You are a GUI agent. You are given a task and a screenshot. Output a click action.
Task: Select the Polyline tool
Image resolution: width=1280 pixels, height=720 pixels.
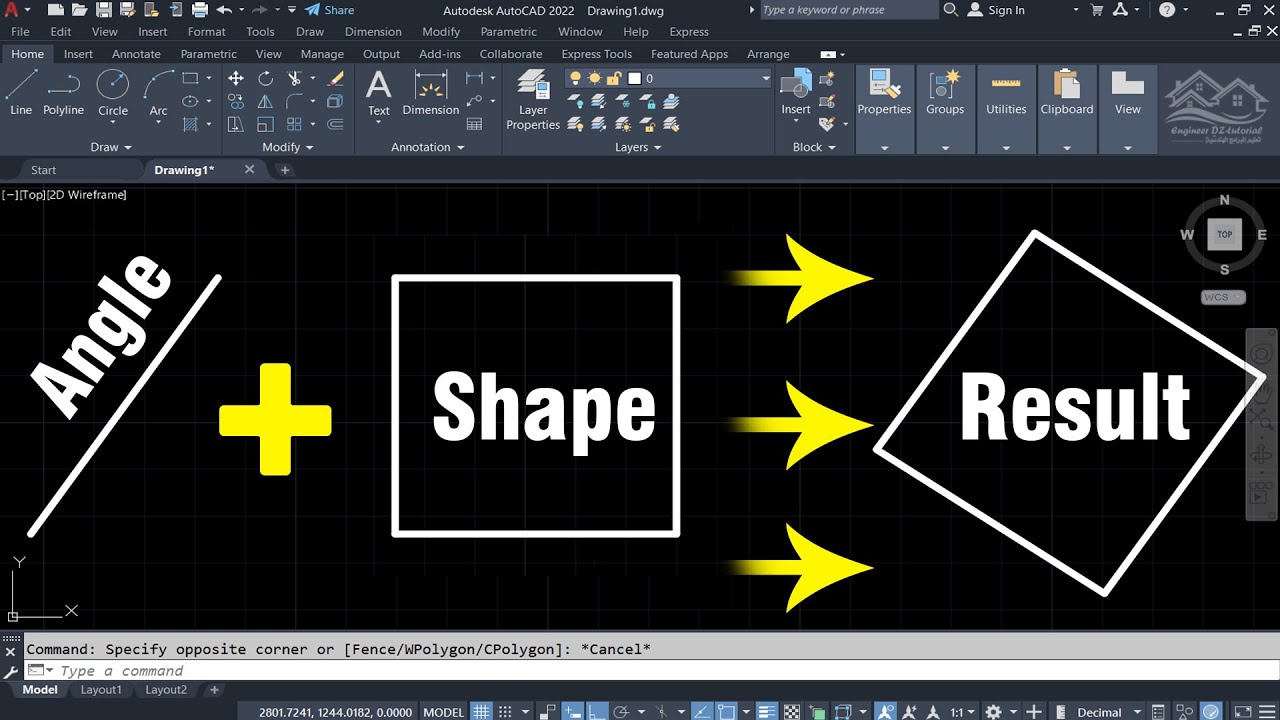[63, 93]
